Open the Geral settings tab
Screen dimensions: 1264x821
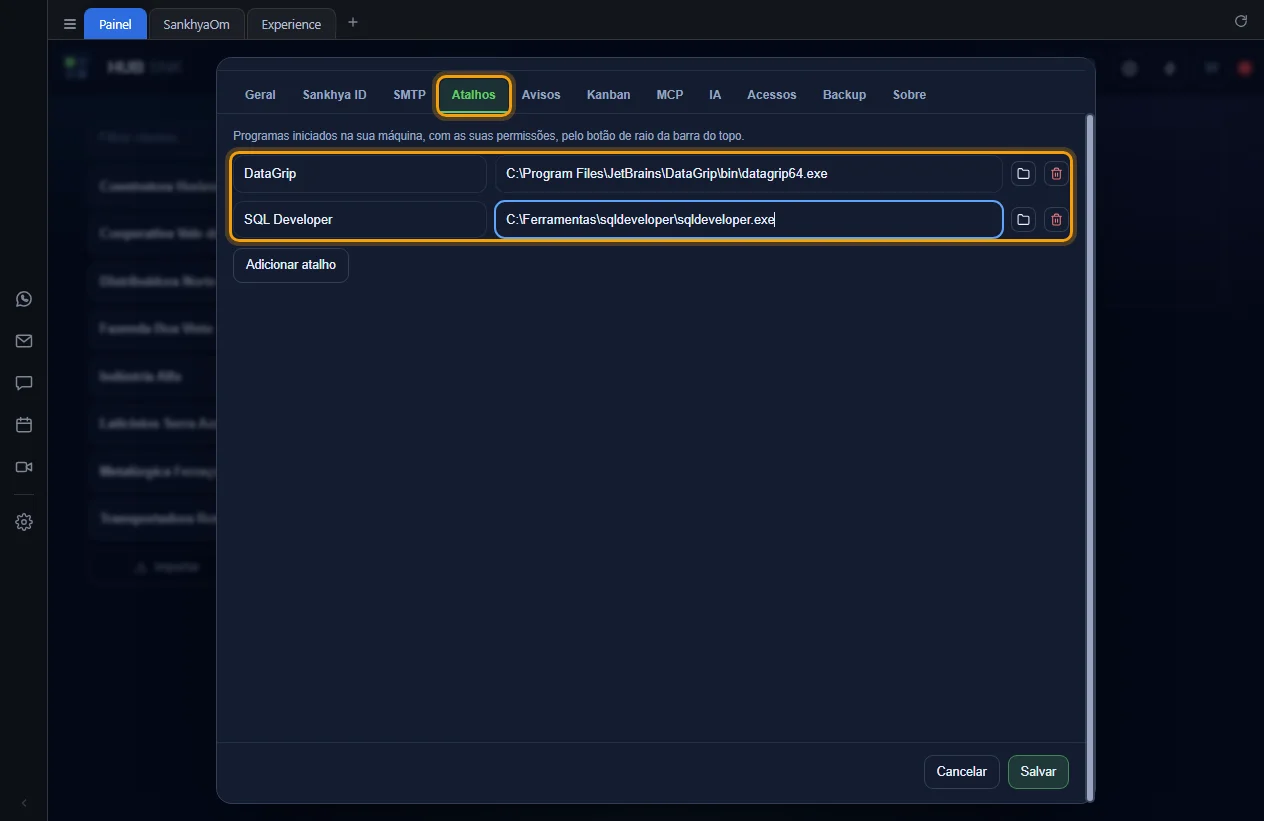coord(260,95)
